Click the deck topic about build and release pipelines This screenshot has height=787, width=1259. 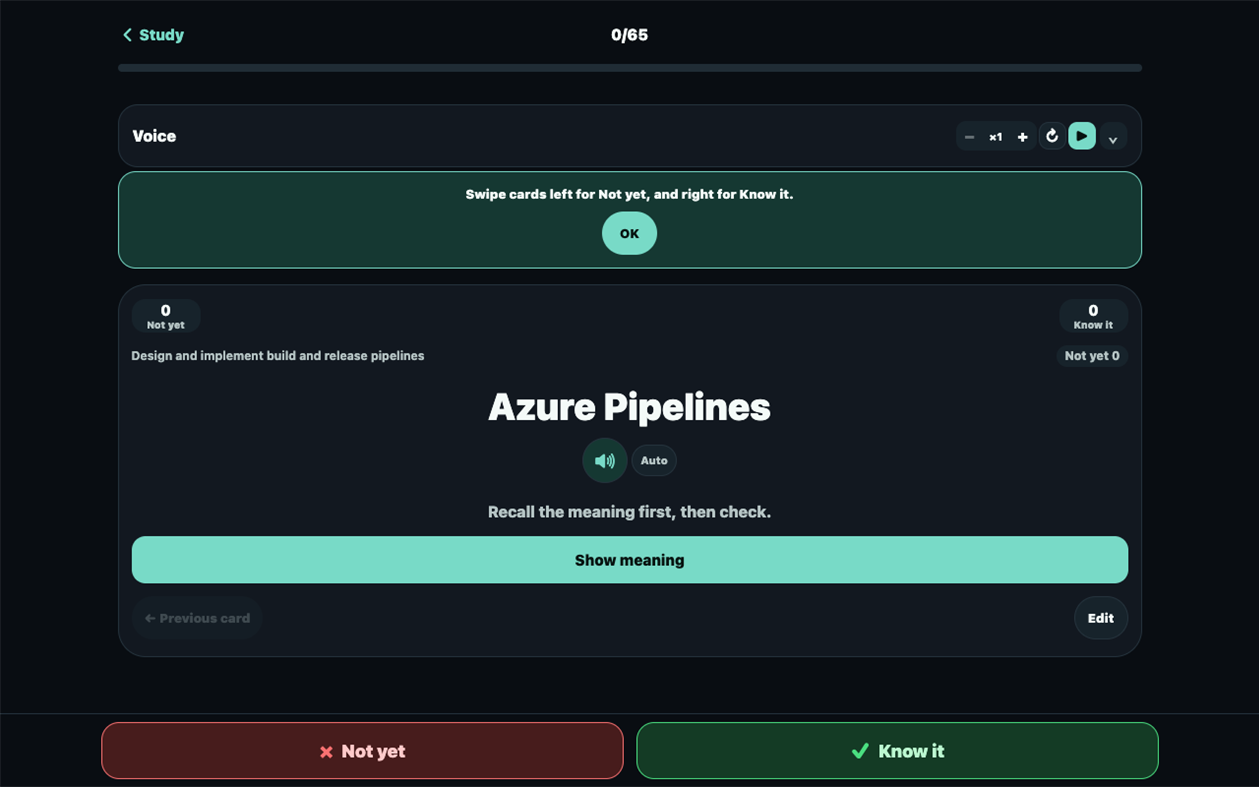278,356
